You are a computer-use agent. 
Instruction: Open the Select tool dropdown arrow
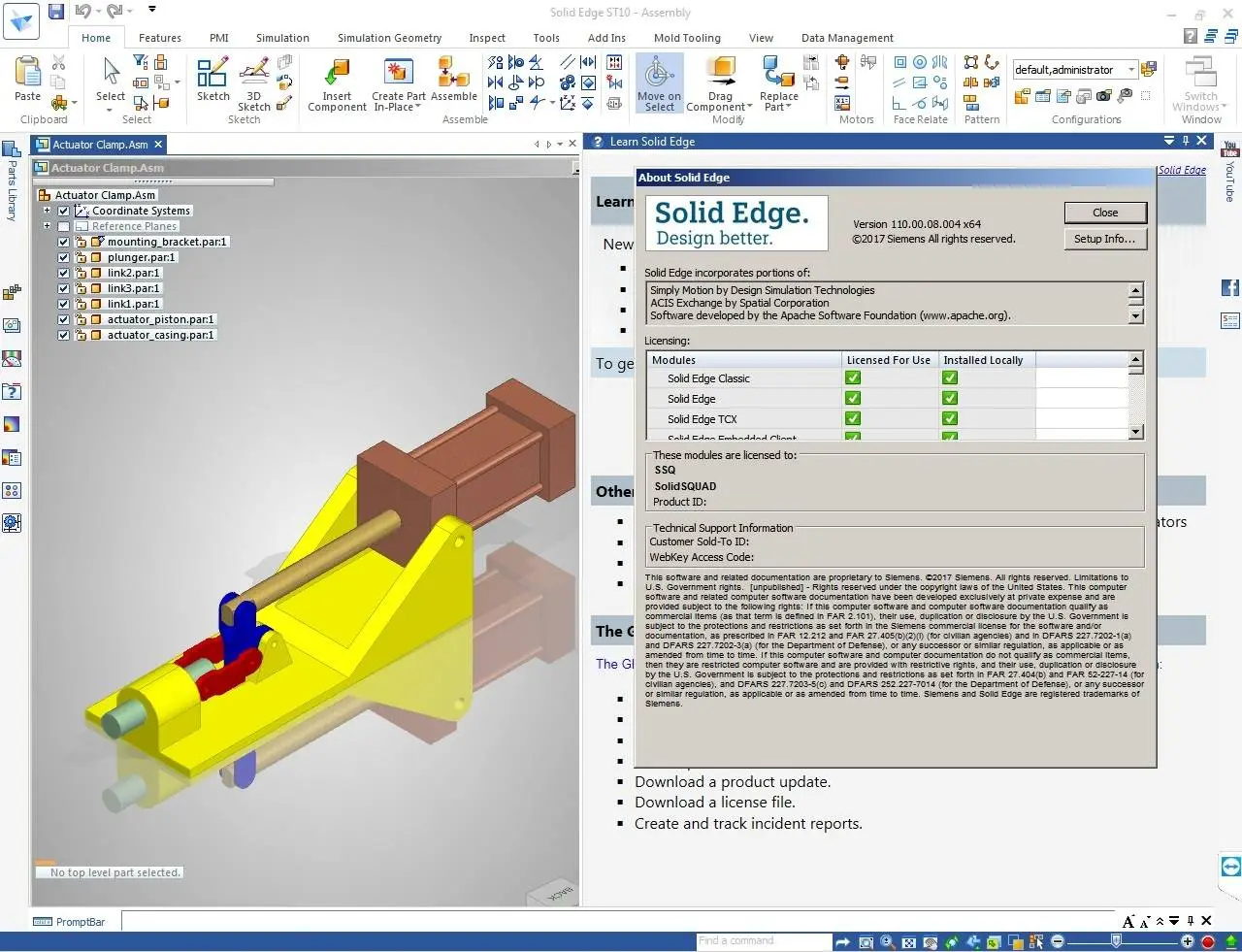pyautogui.click(x=111, y=109)
